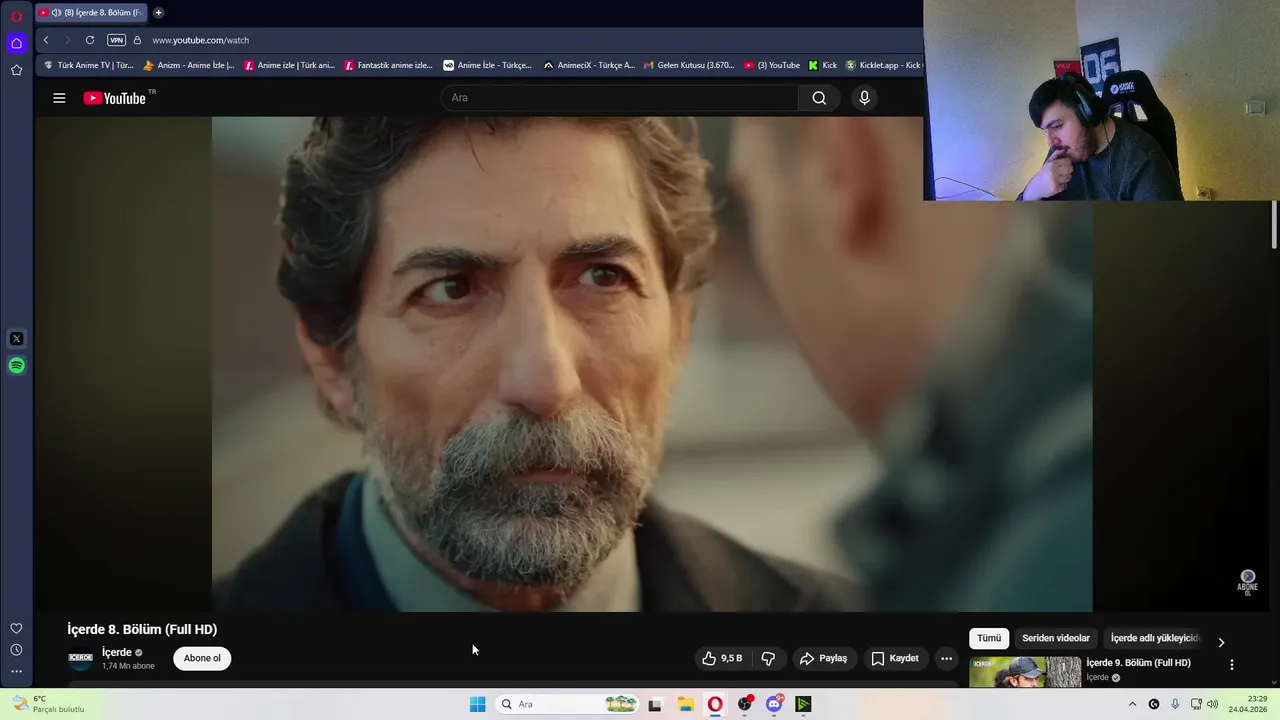Open options for İçerde 9. Bölüm suggestion
The width and height of the screenshot is (1280, 720).
[x=1232, y=664]
